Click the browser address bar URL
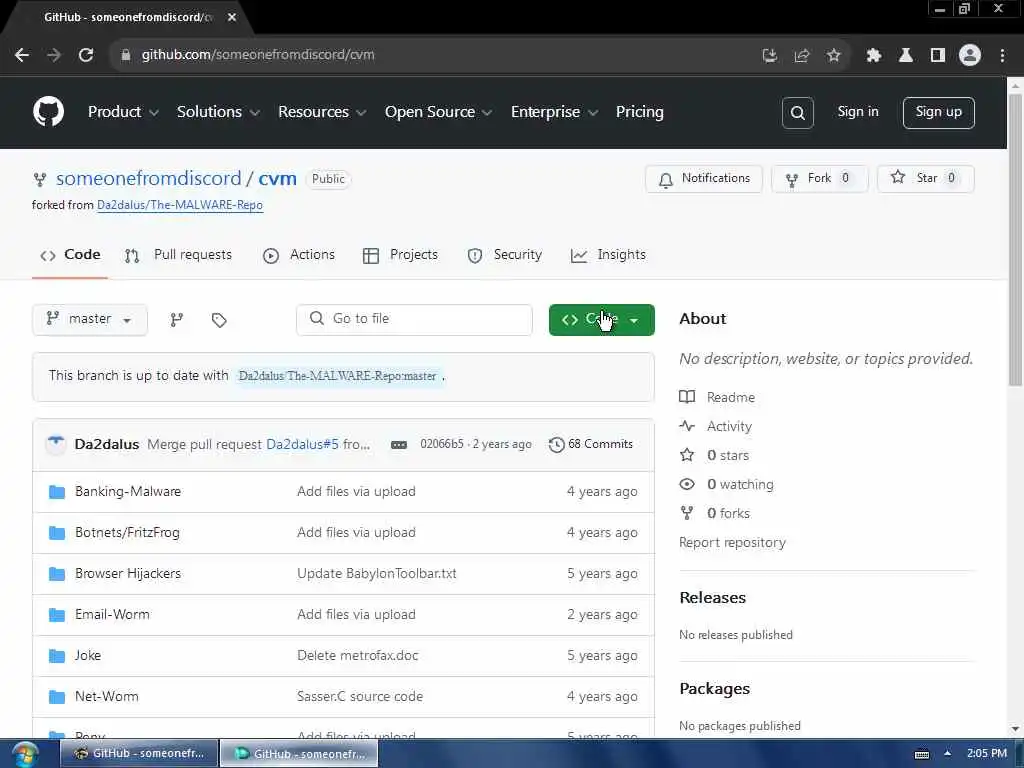Viewport: 1024px width, 768px height. [x=258, y=55]
